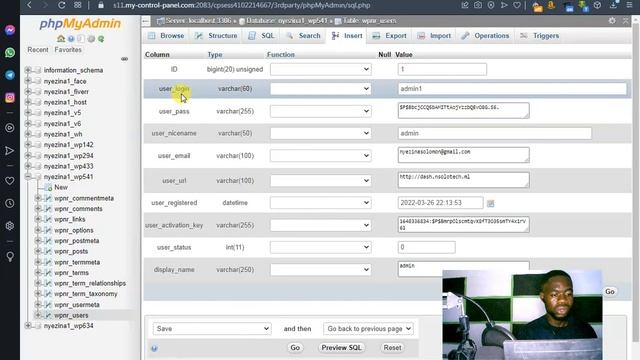
Task: Reload the browser page
Action: (61, 5)
